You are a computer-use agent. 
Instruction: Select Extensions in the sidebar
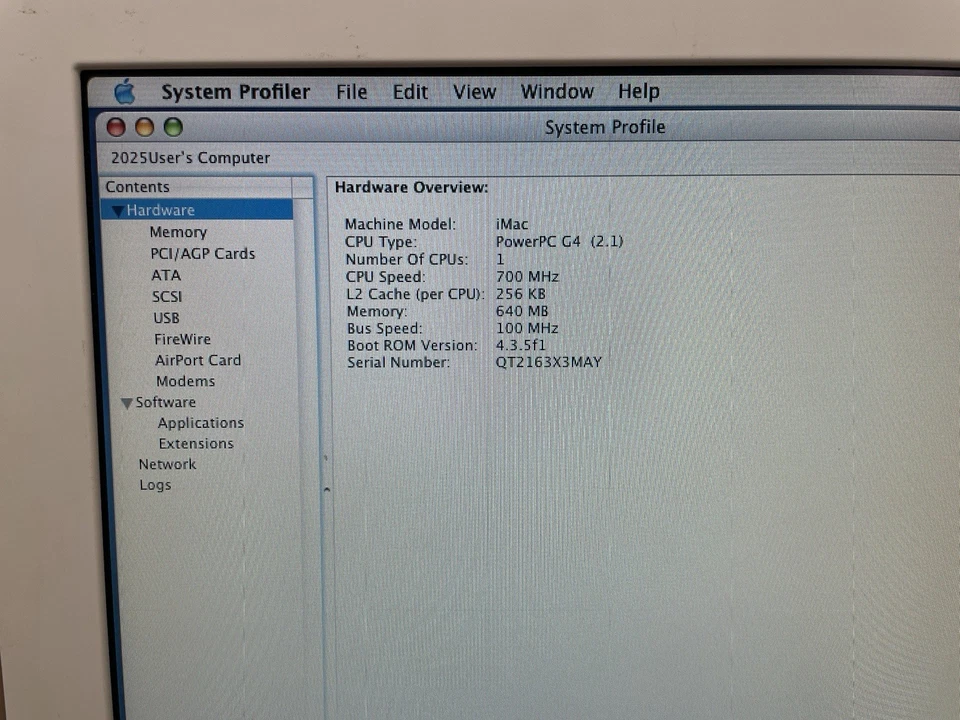195,443
